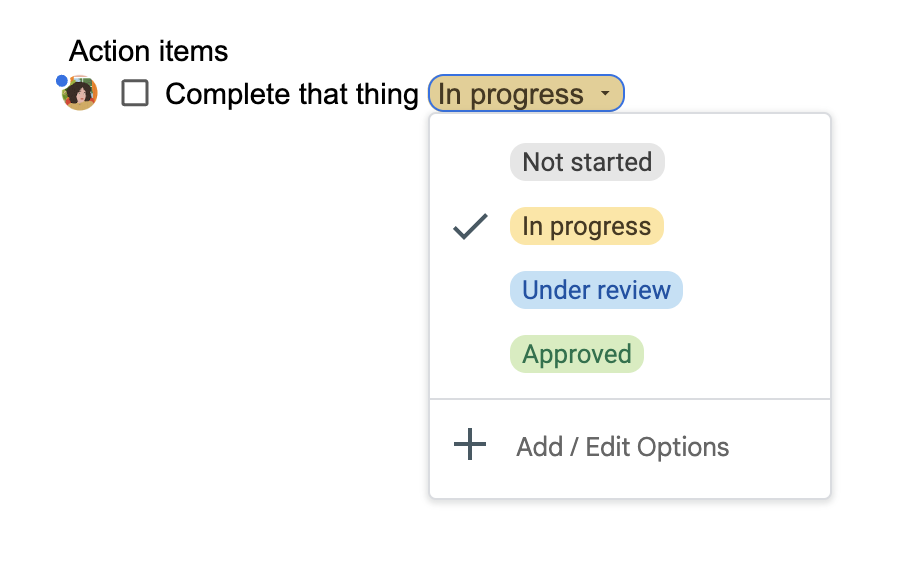Click "Add / Edit Options" text
This screenshot has height=564, width=914.
(622, 446)
